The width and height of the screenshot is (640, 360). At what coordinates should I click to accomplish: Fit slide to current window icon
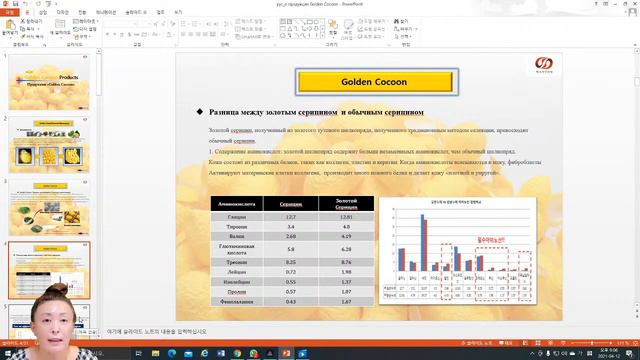(x=635, y=343)
